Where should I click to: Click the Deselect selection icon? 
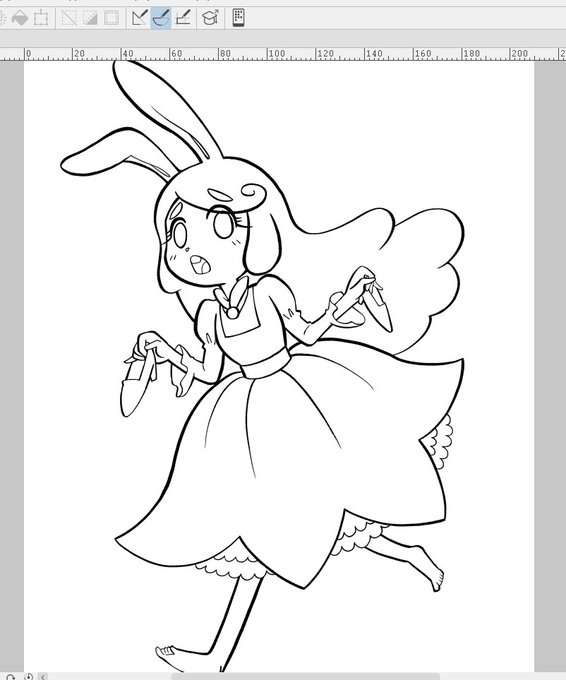pos(69,18)
